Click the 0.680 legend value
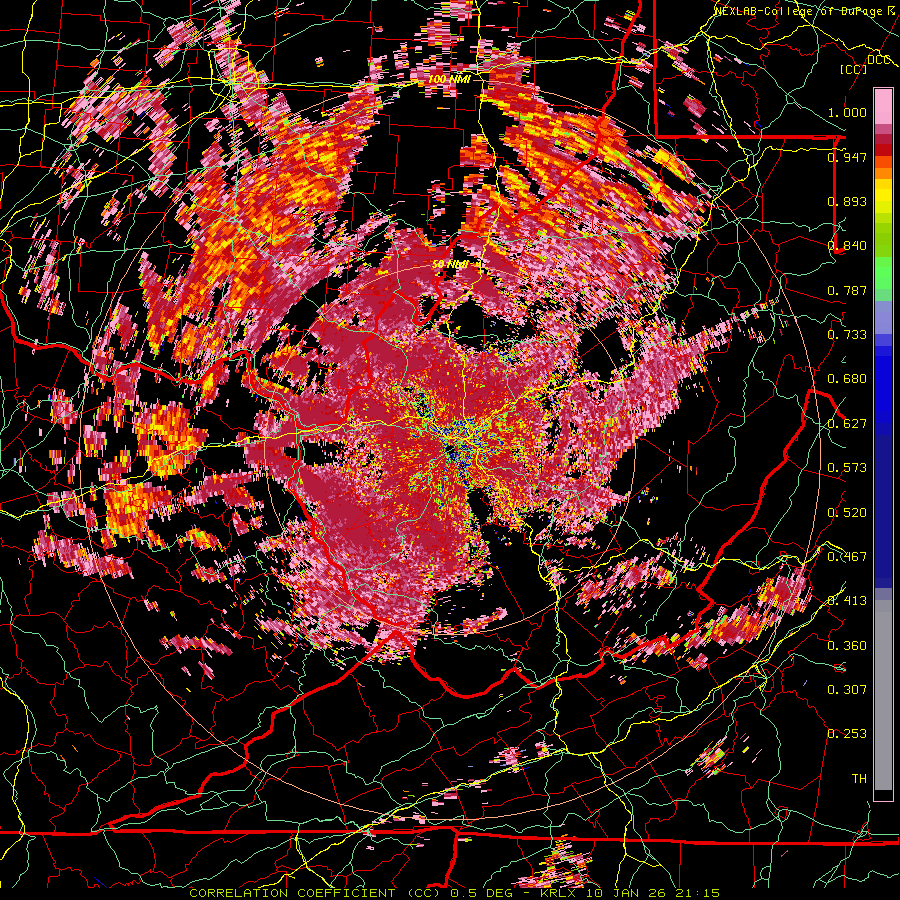Image resolution: width=900 pixels, height=900 pixels. pos(847,379)
